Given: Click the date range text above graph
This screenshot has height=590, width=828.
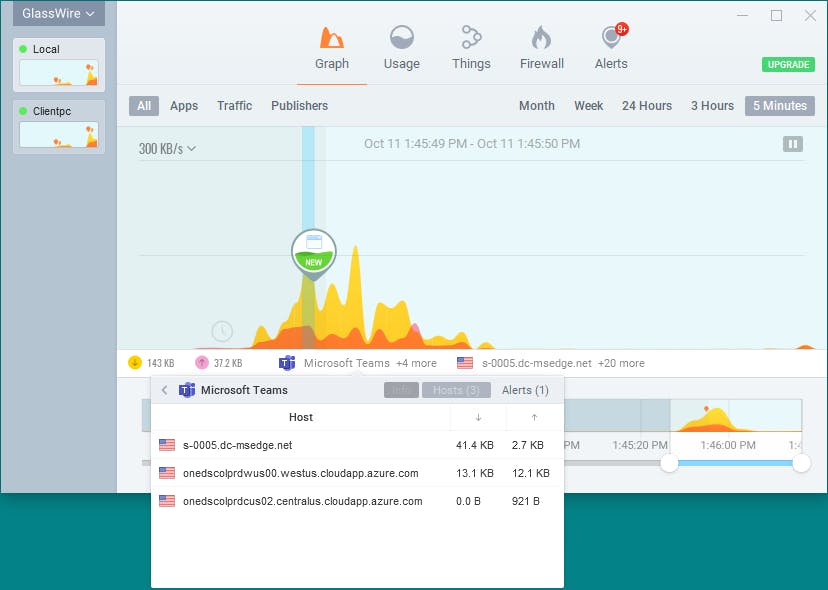Looking at the screenshot, I should point(472,144).
